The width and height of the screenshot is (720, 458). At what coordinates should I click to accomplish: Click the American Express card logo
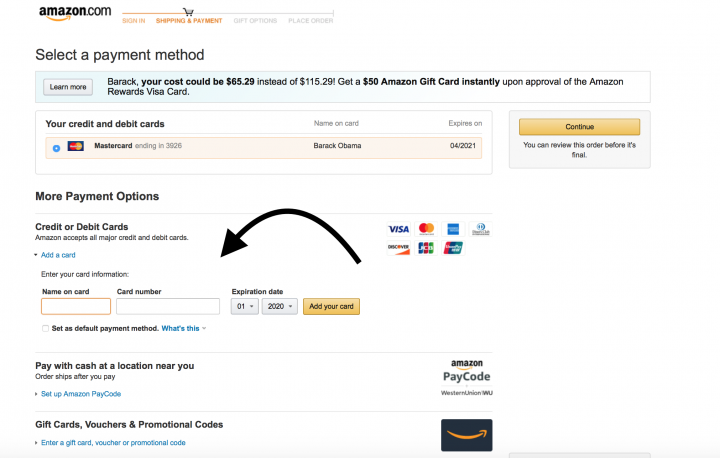pyautogui.click(x=453, y=229)
